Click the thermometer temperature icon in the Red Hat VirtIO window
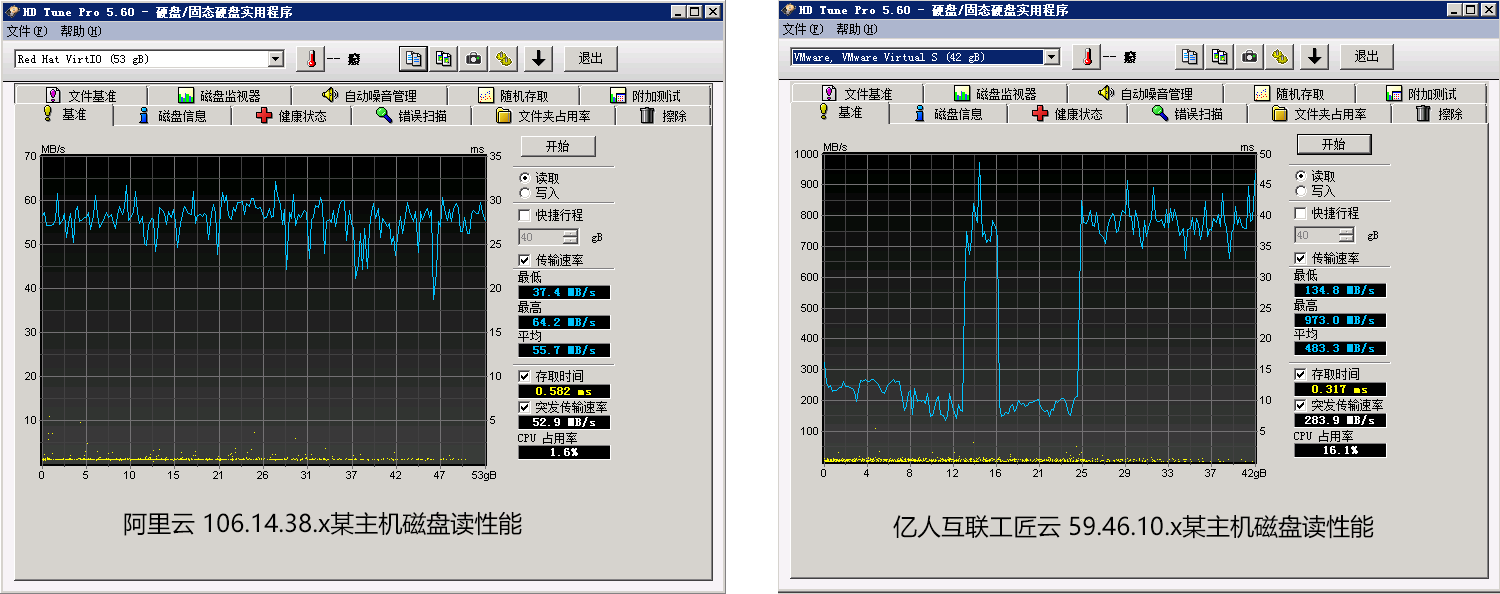The height and width of the screenshot is (594, 1500). [311, 58]
